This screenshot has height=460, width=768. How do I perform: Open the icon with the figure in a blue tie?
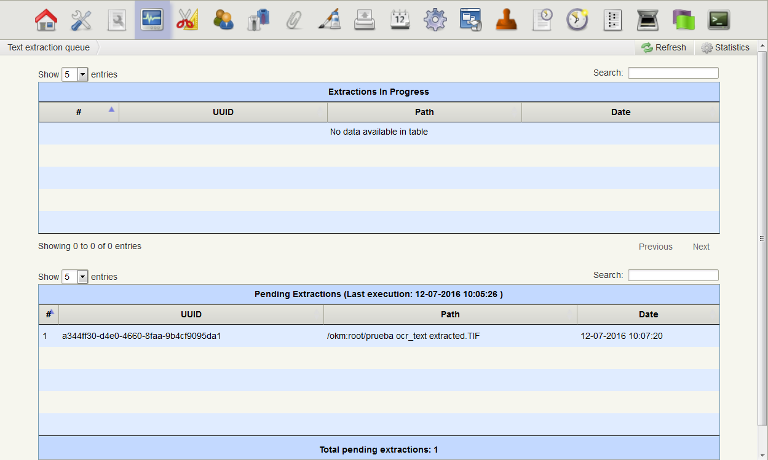259,20
